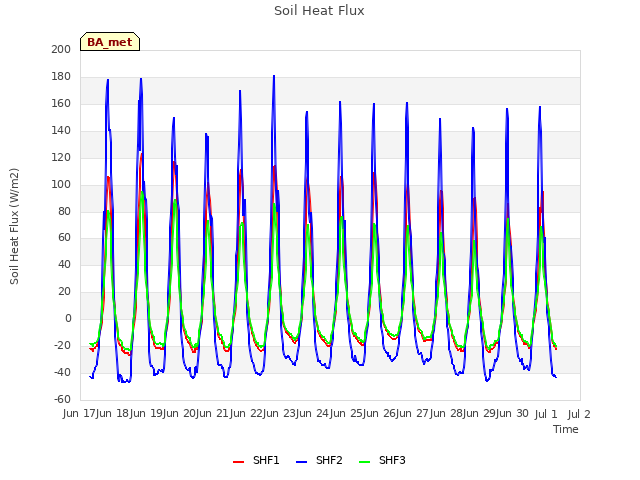Viewport: 640px width, 480px height.
Task: Click the Time x-axis label
Action: click(566, 429)
